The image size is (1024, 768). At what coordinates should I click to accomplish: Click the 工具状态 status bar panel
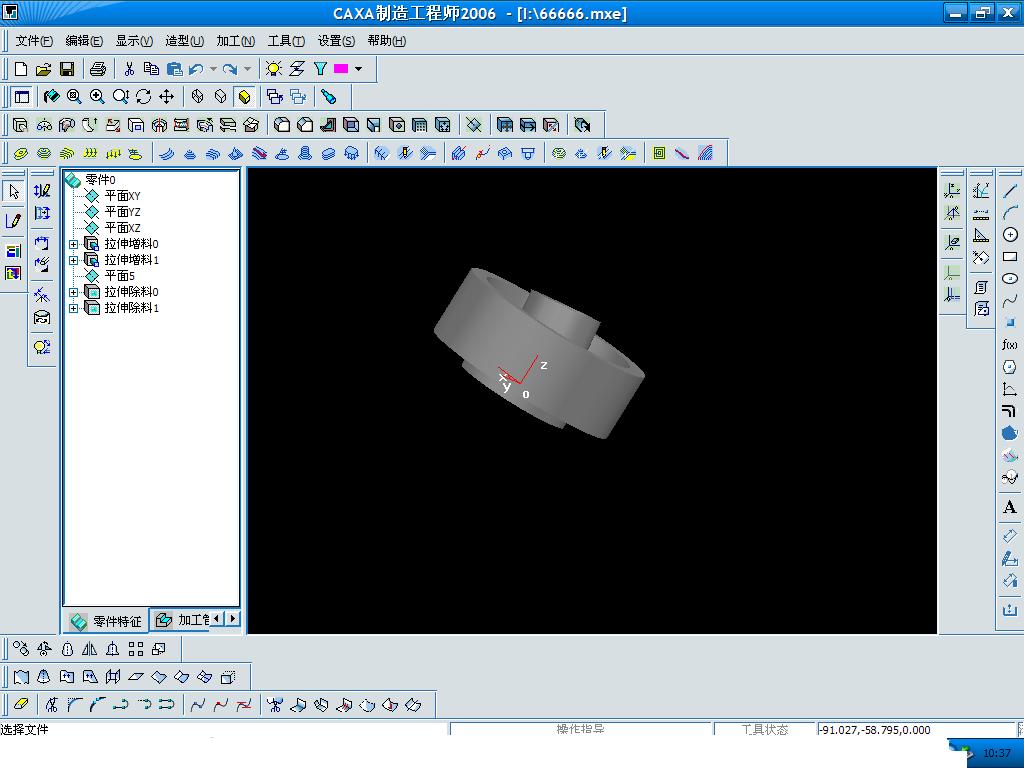[764, 729]
